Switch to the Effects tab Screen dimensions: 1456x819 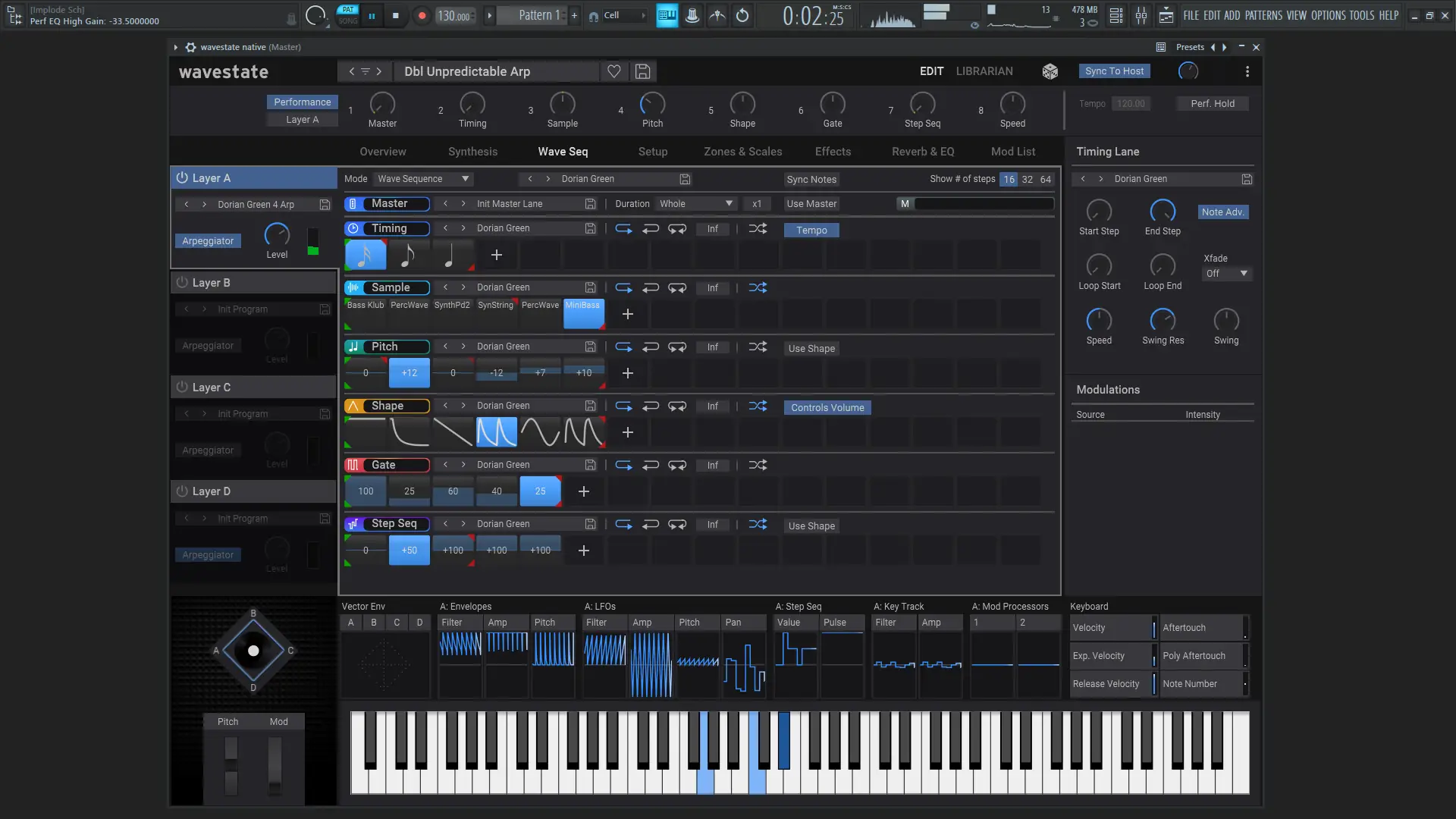coord(833,152)
